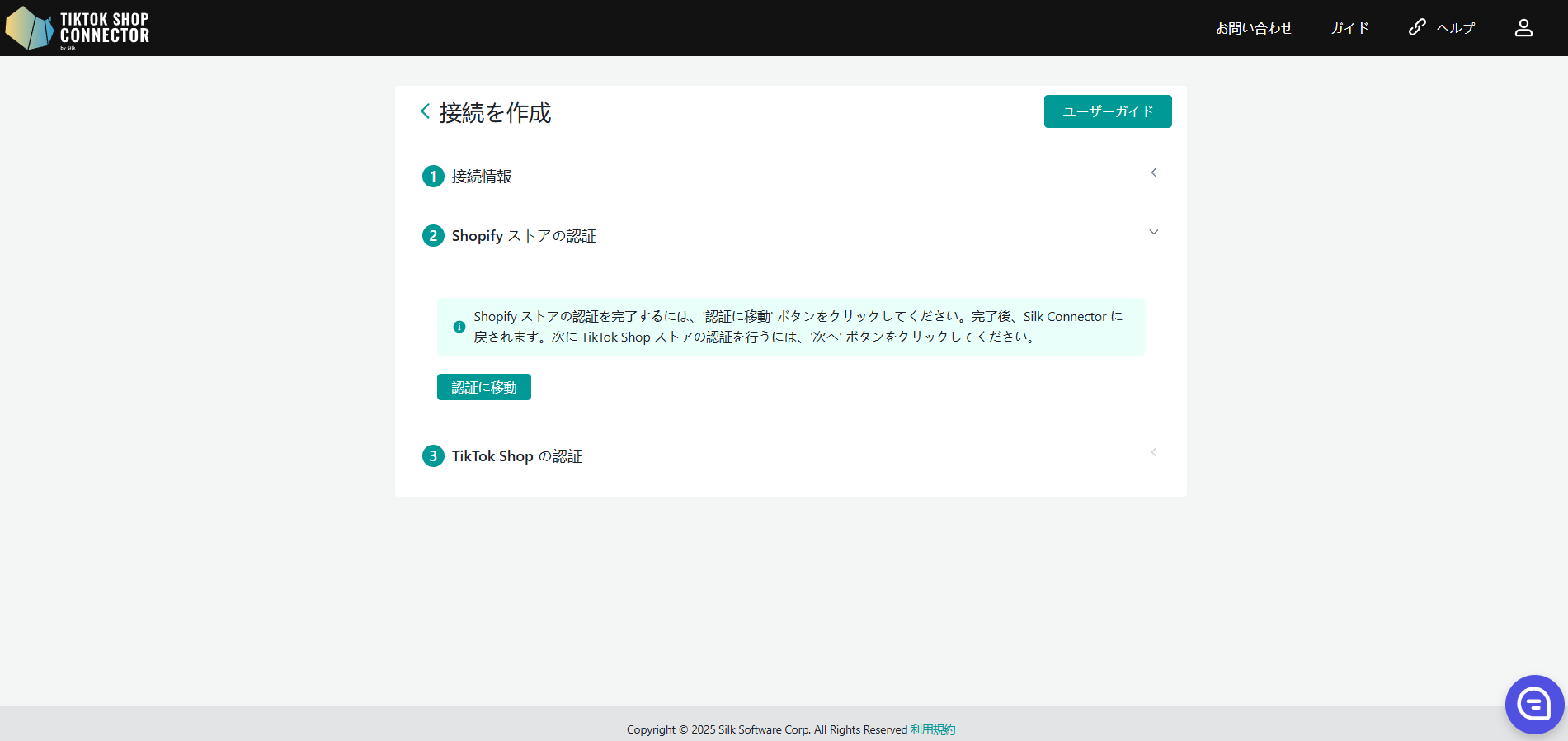Select the Shopify ストアの認証 step heading
Screen dimensions: 1568x741
524,236
